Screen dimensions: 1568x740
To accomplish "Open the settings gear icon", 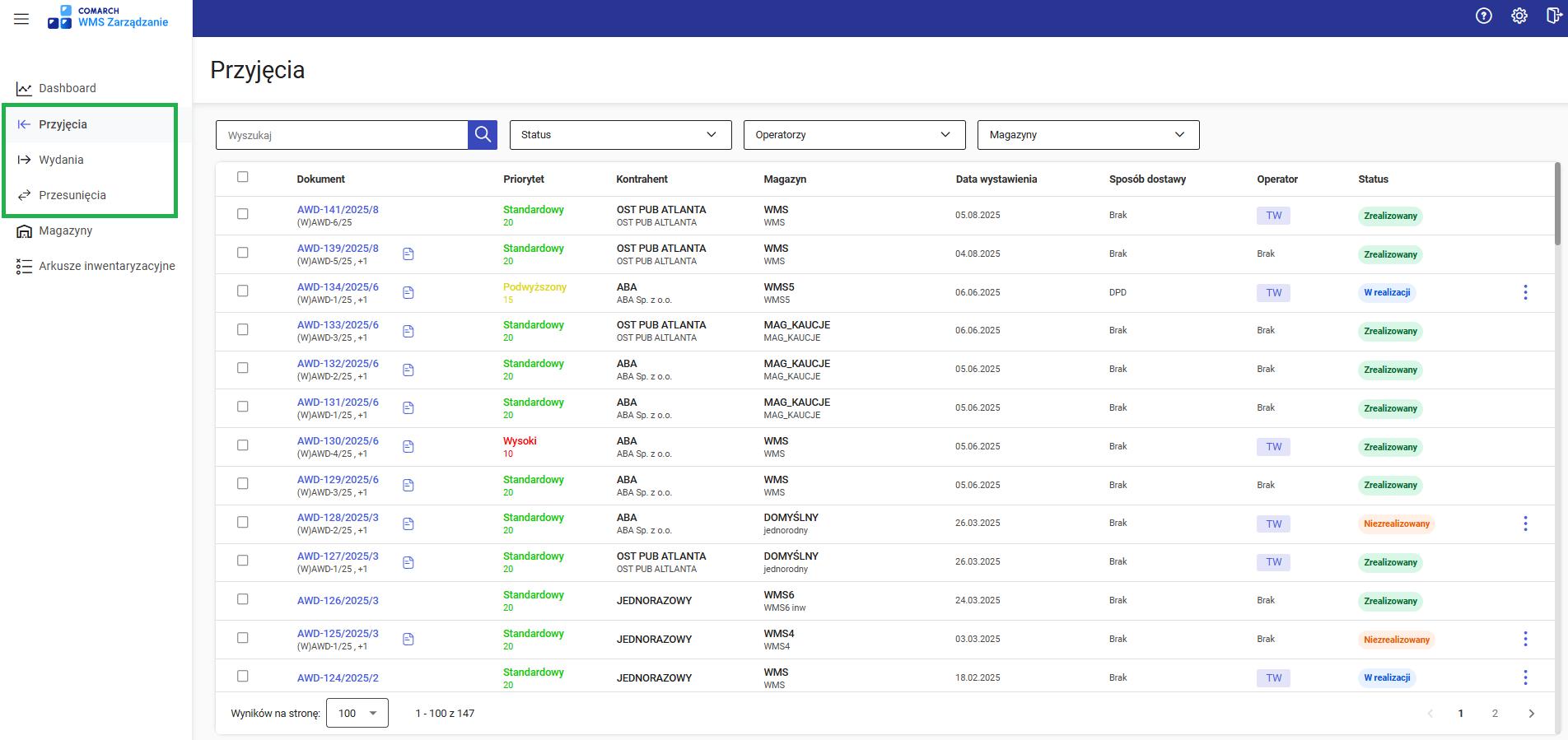I will pyautogui.click(x=1519, y=16).
